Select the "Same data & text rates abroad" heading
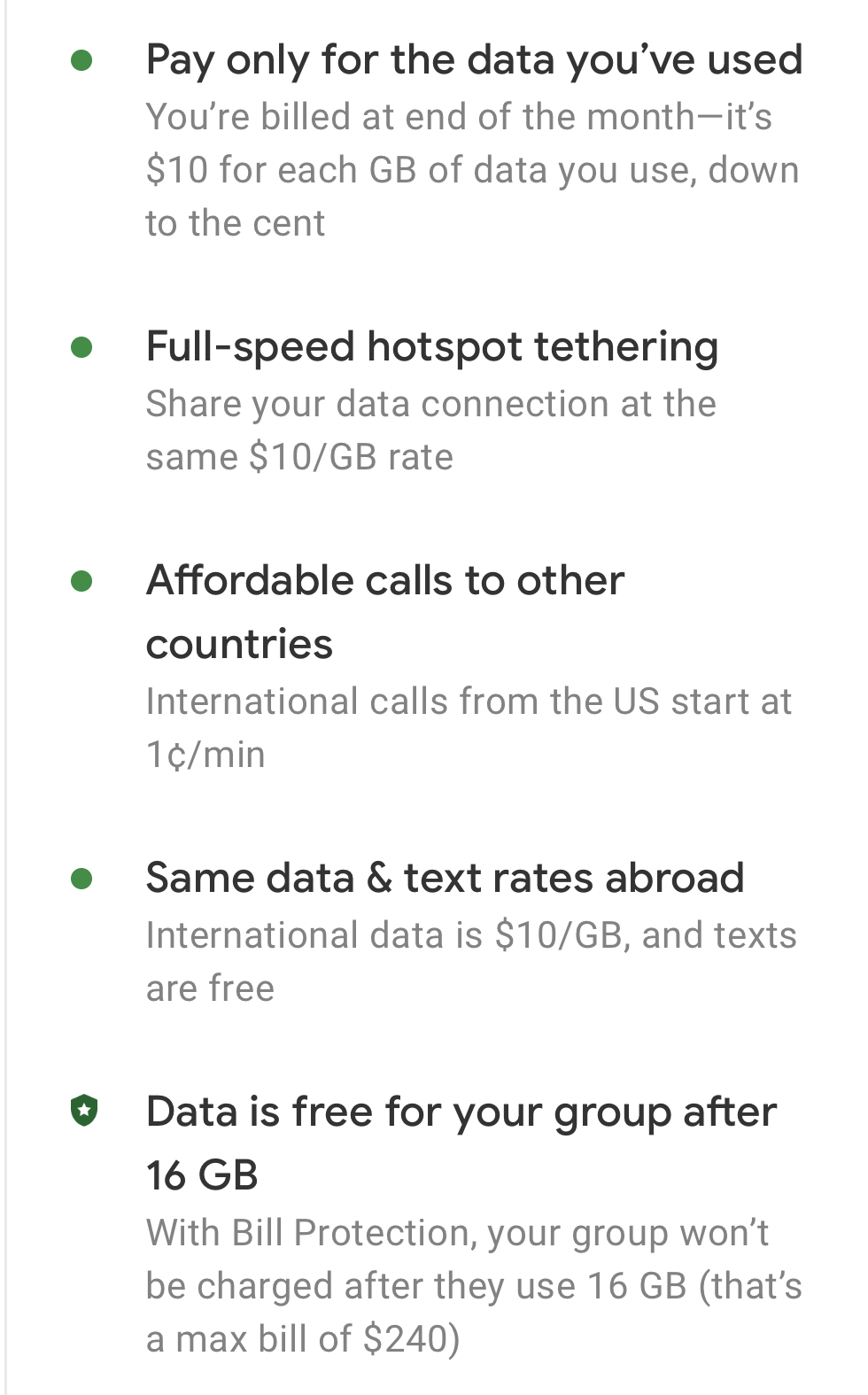This screenshot has width=868, height=1395. point(445,879)
